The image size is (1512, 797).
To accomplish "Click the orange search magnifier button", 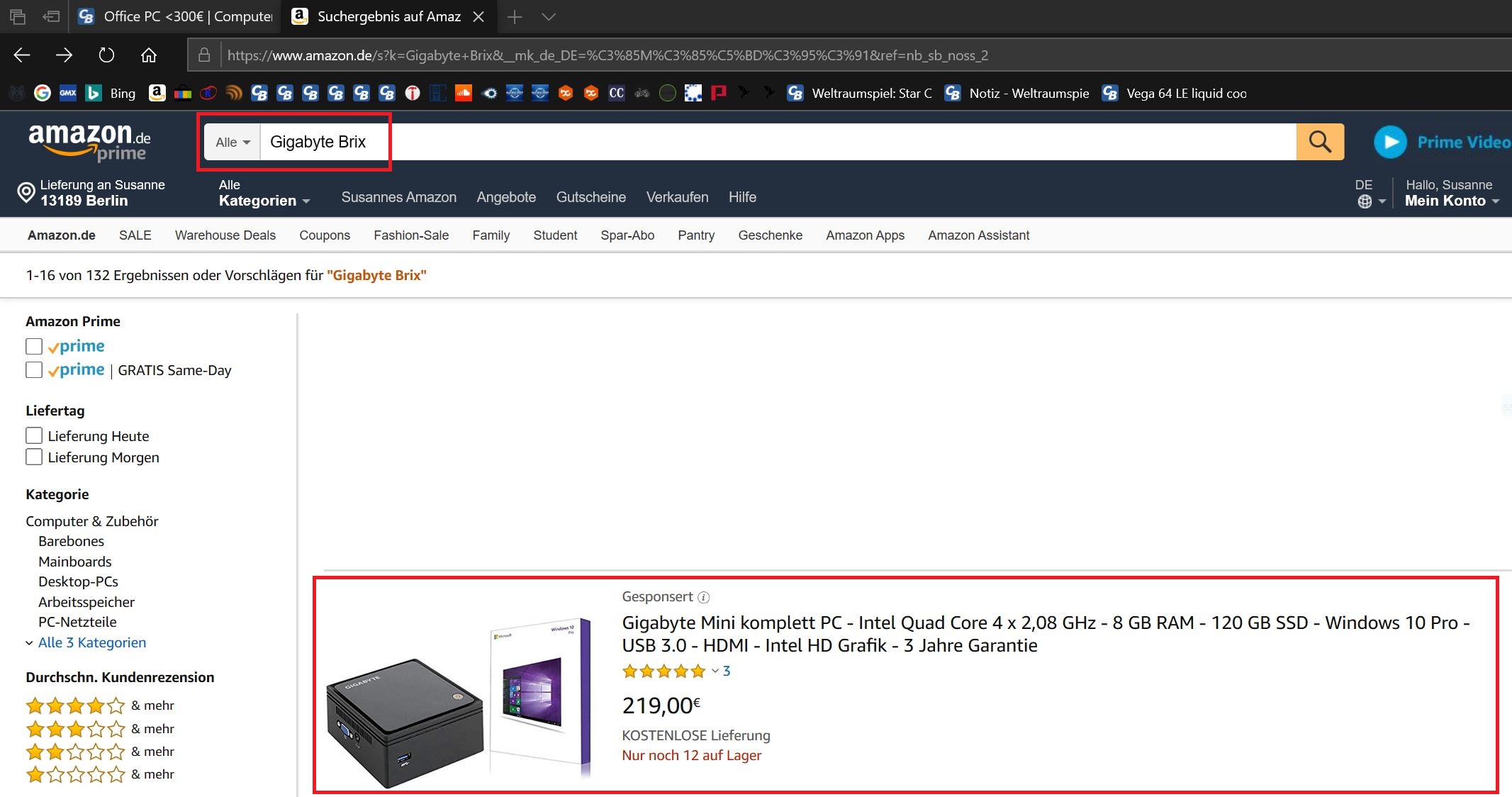I will coord(1320,142).
